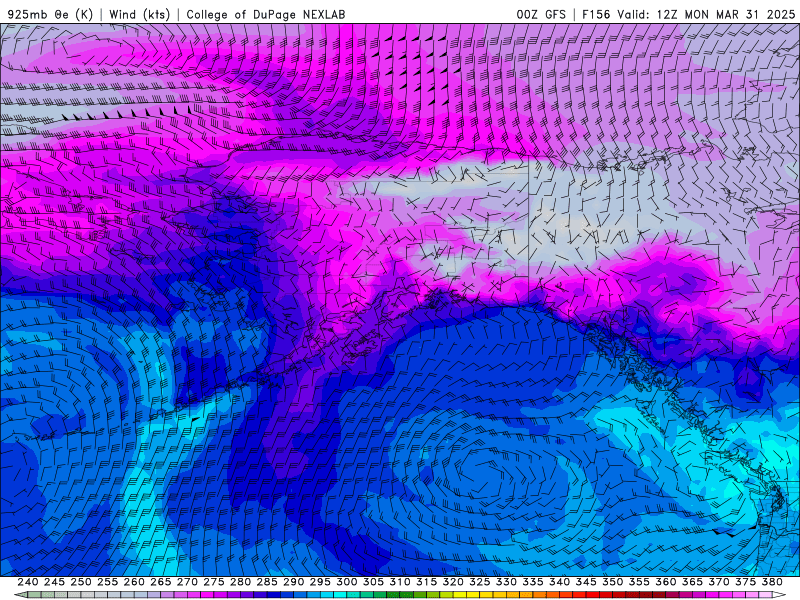Click the 270 color scale label
This screenshot has height=600, width=800.
(x=187, y=582)
